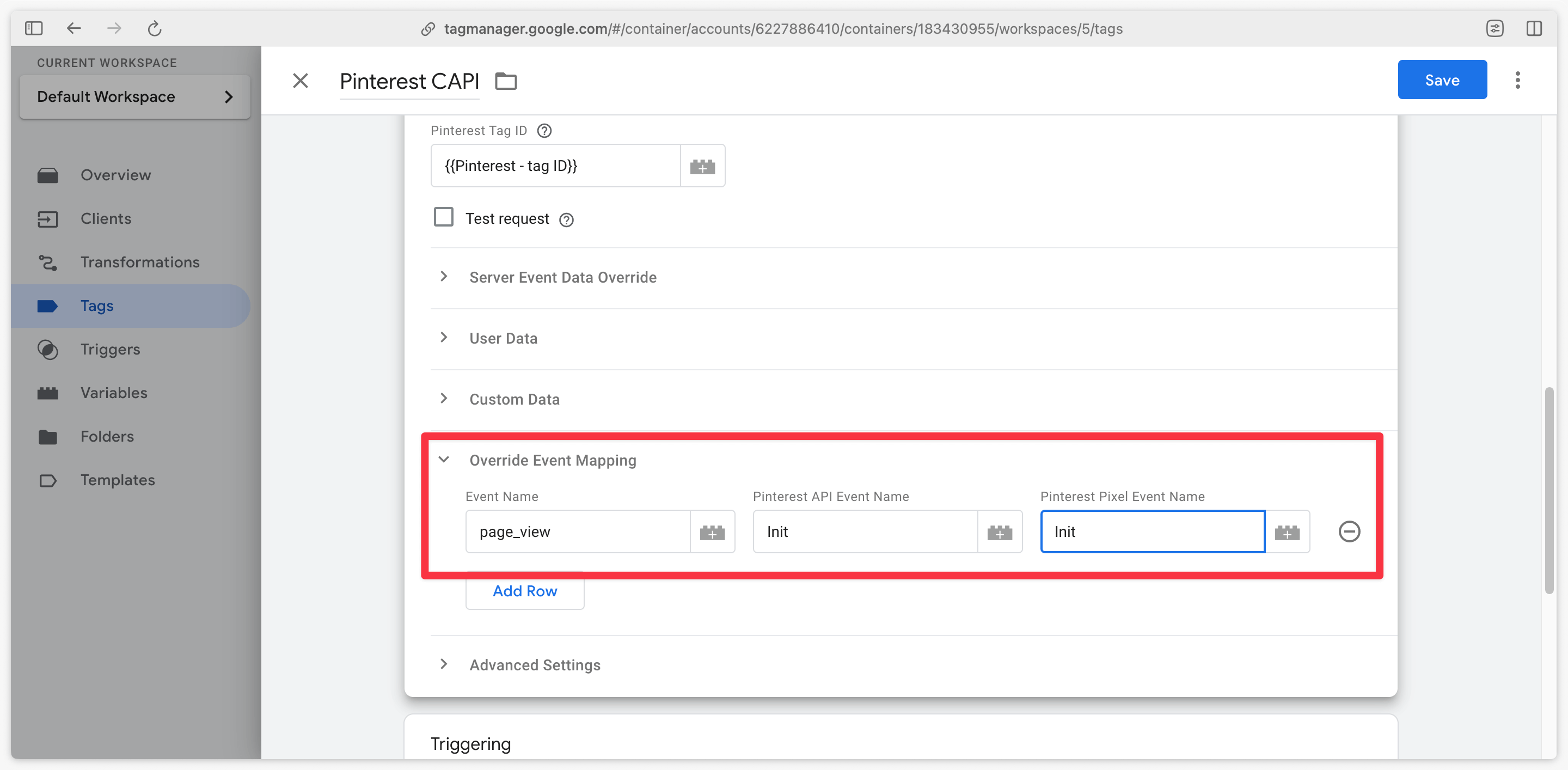This screenshot has height=770, width=1568.
Task: Edit the page_view Event Name field
Action: coord(578,532)
